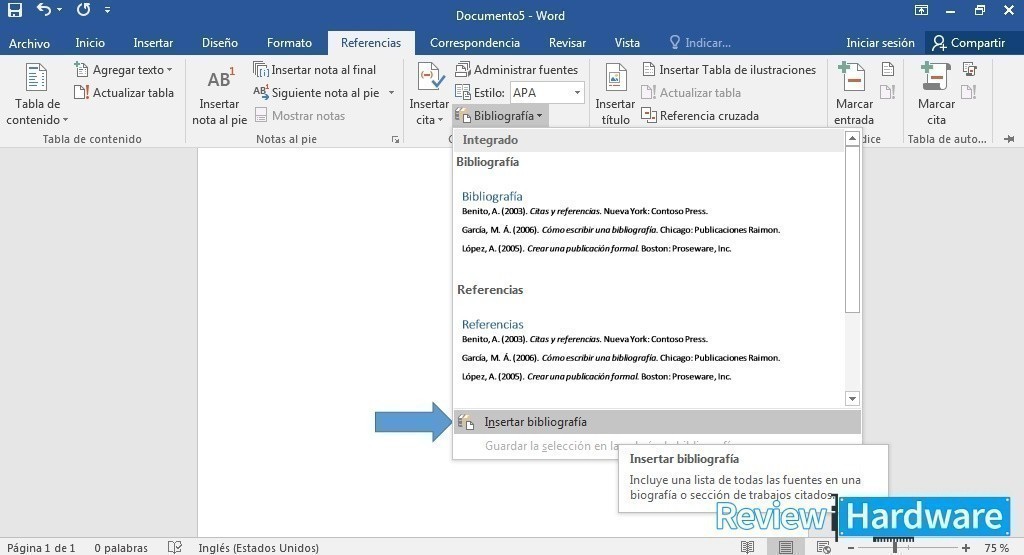This screenshot has height=555, width=1024.
Task: Toggle the Bibliografía dropdown button
Action: pyautogui.click(x=501, y=116)
